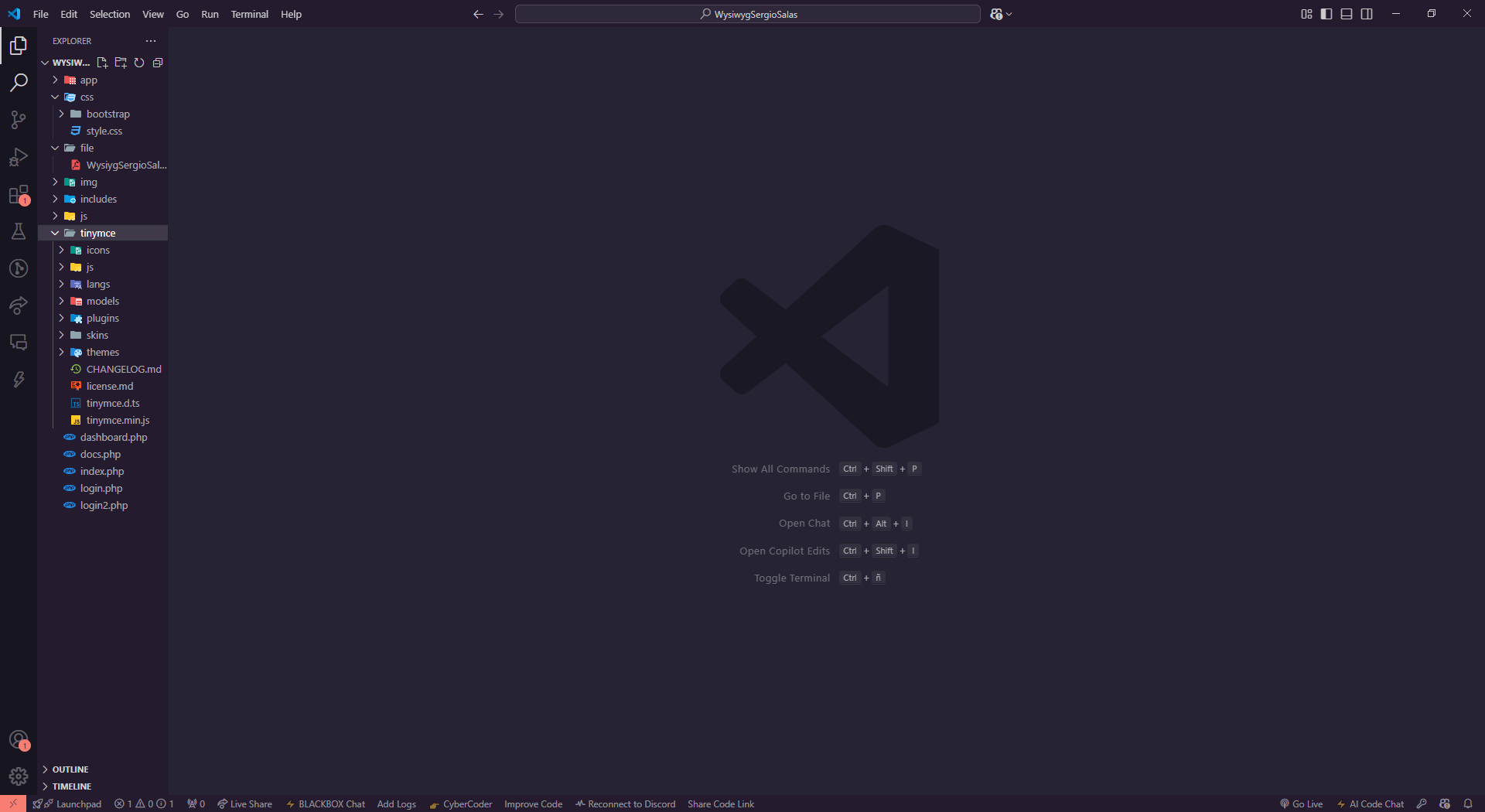The image size is (1485, 812).
Task: Open the chat panel icon in activity bar
Action: (x=19, y=343)
